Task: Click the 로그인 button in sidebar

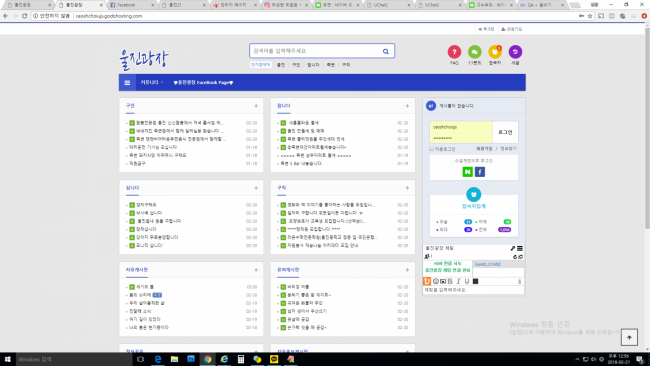Action: coord(505,132)
